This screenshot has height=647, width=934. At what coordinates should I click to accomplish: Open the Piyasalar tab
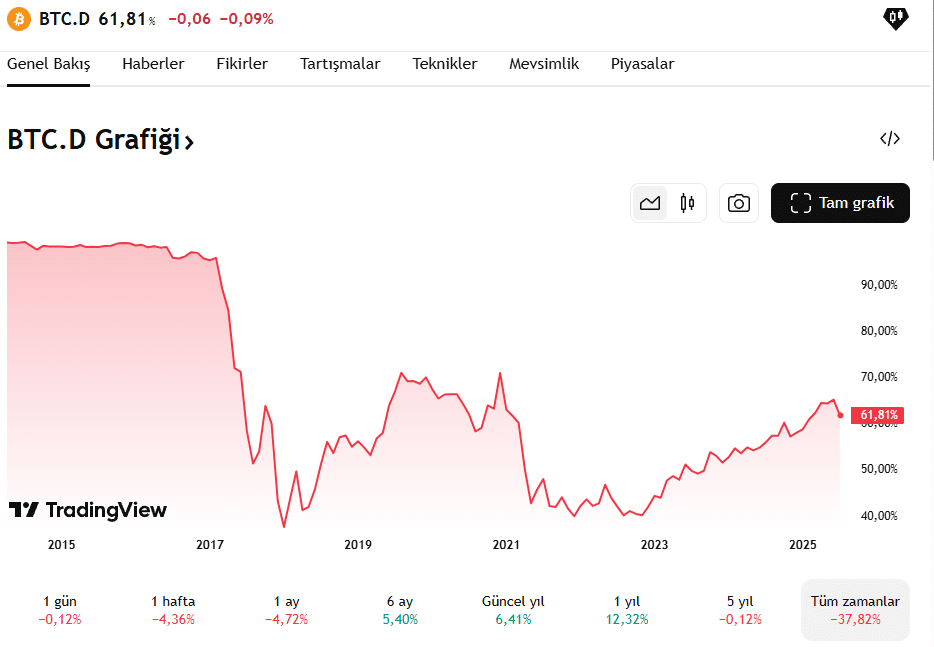[x=642, y=63]
